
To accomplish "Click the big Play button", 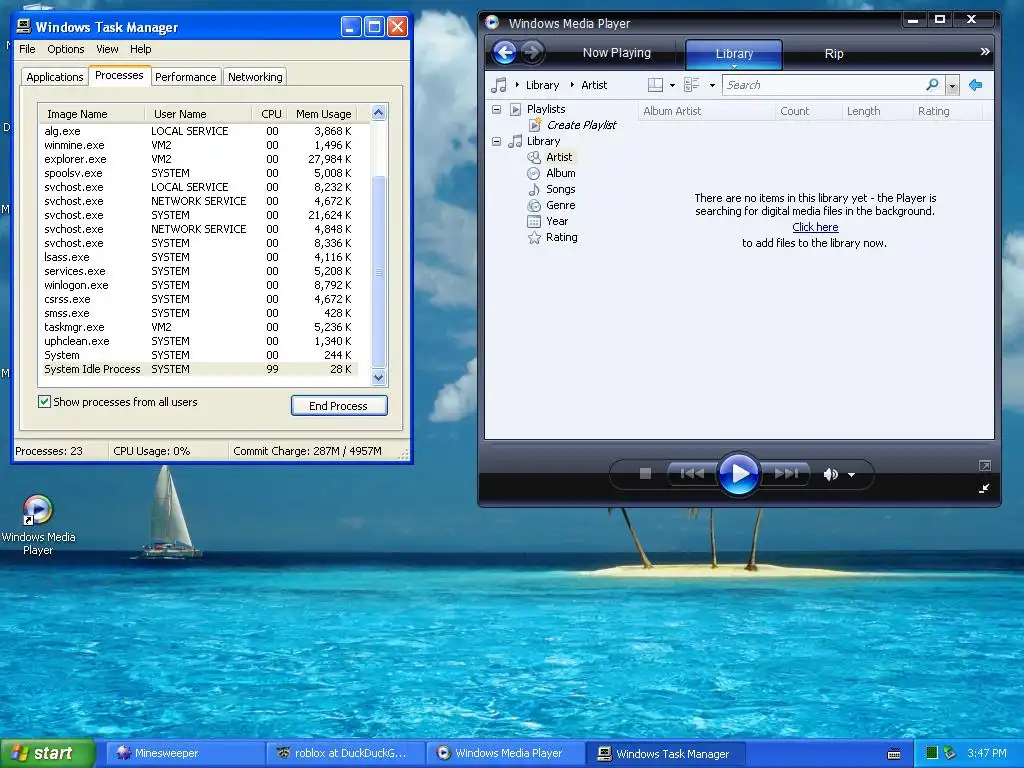I will pos(739,474).
